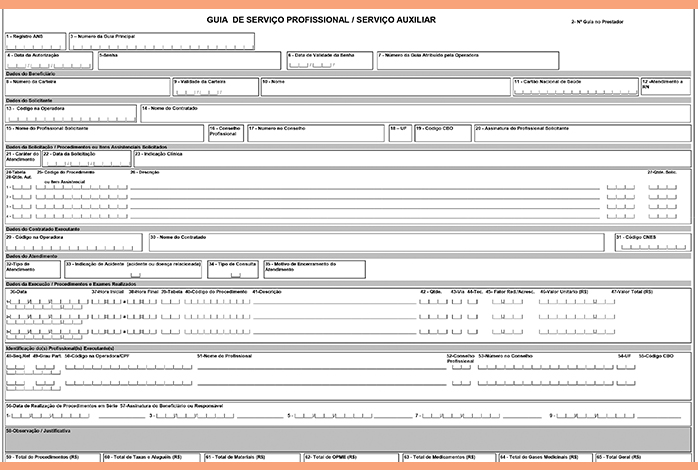Select the 9 - Validade da Carteira field
This screenshot has height=470, width=698.
[214, 88]
